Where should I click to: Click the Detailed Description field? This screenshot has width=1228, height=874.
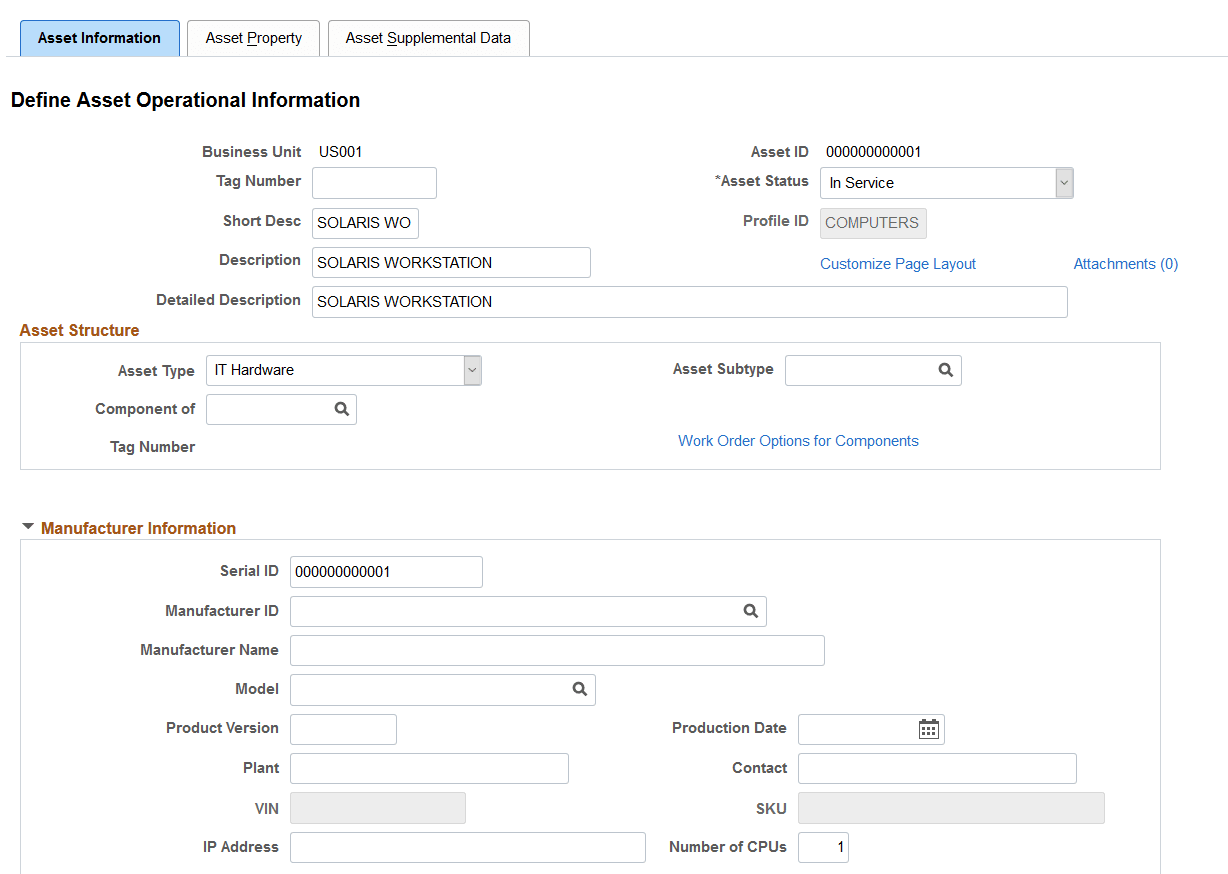pyautogui.click(x=690, y=301)
